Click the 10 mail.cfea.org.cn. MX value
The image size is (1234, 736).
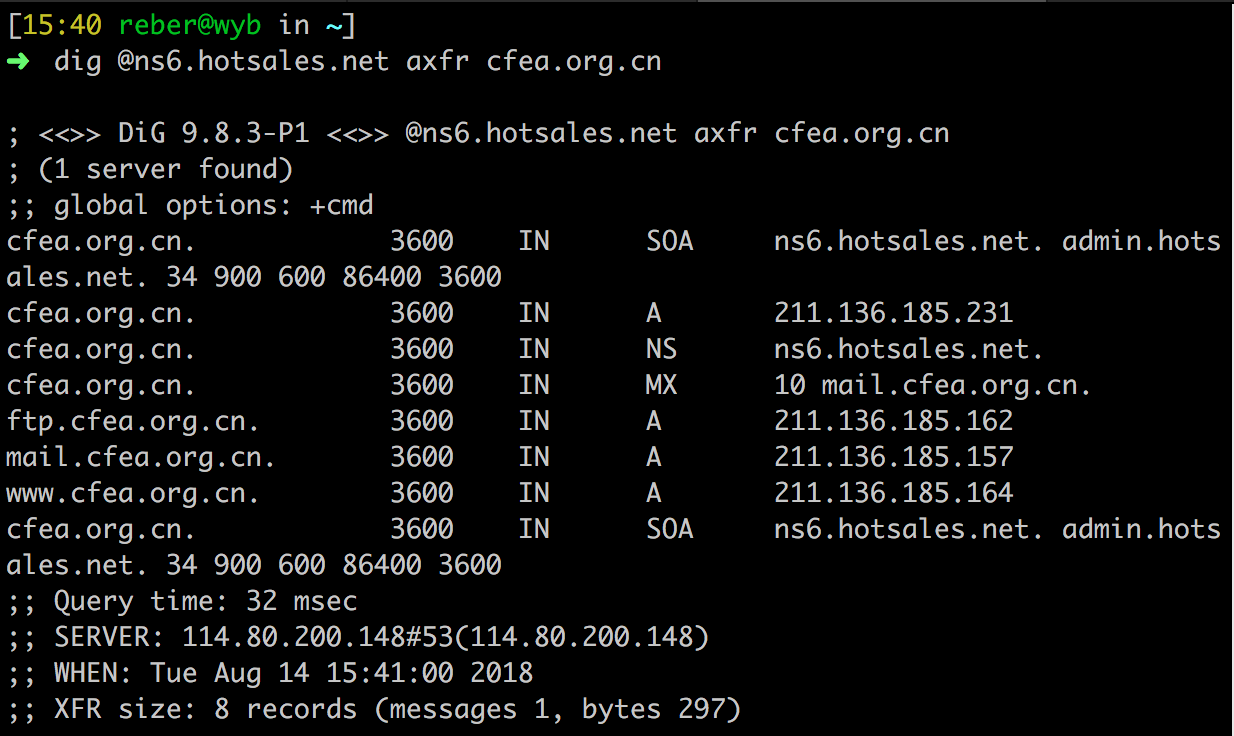click(933, 385)
